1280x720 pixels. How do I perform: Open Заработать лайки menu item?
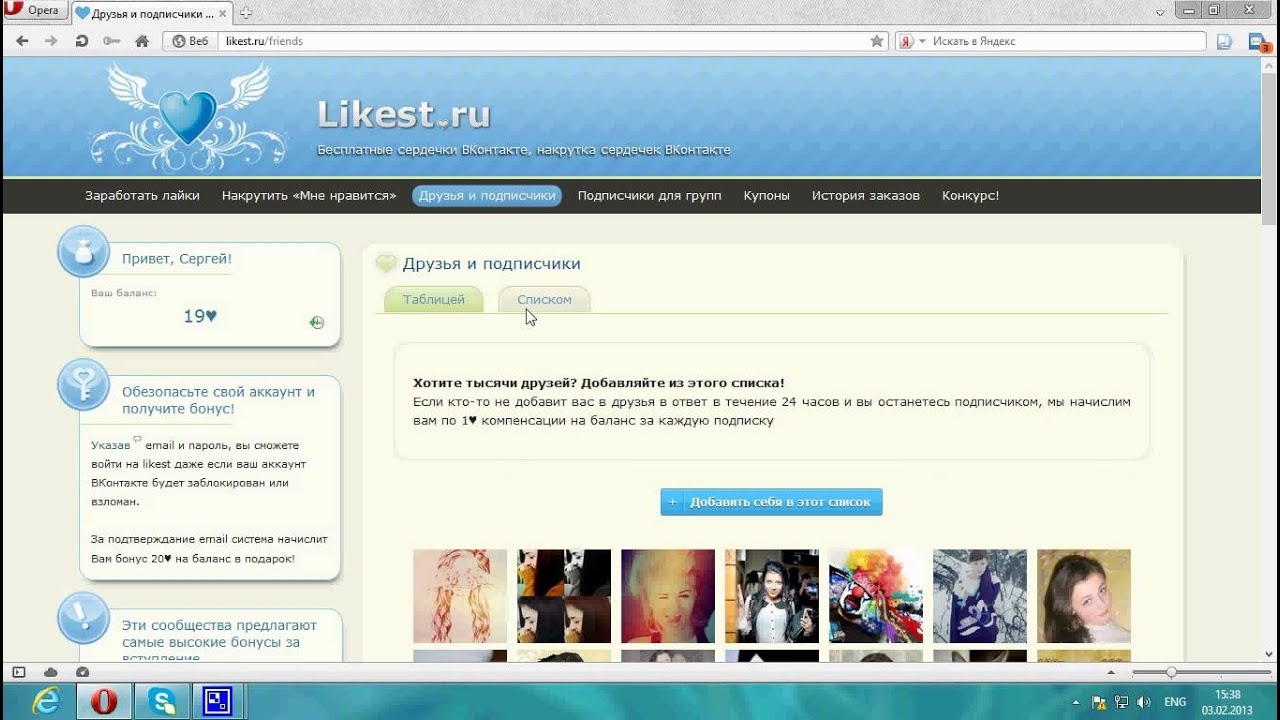pyautogui.click(x=142, y=196)
